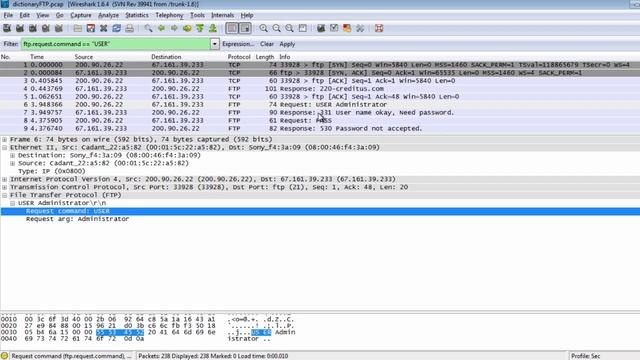Clear the display filter
This screenshot has height=360, width=640.
coord(267,44)
